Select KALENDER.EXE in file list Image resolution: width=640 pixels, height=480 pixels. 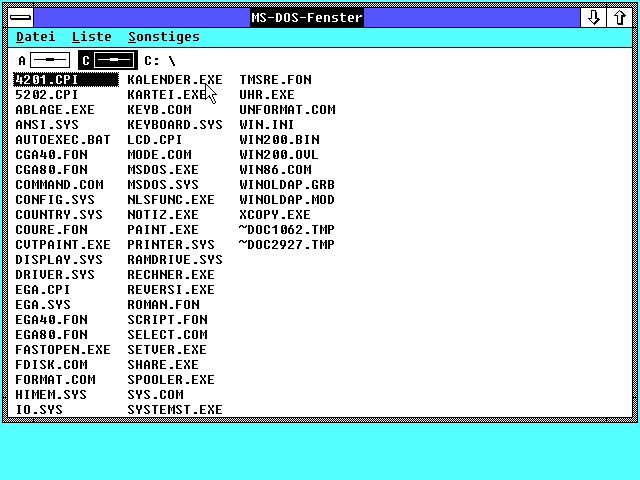pos(174,80)
